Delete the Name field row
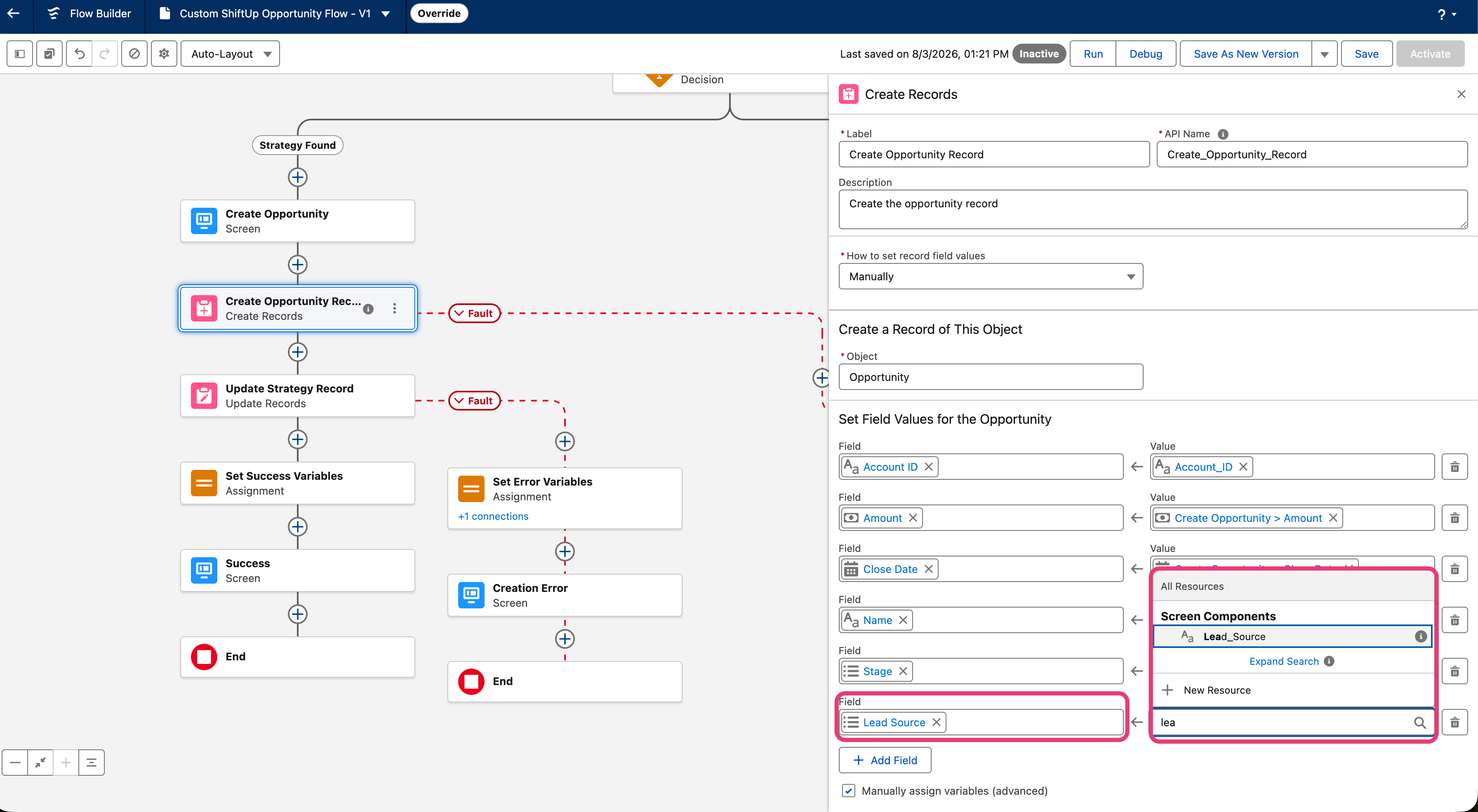Image resolution: width=1478 pixels, height=812 pixels. coord(1454,620)
